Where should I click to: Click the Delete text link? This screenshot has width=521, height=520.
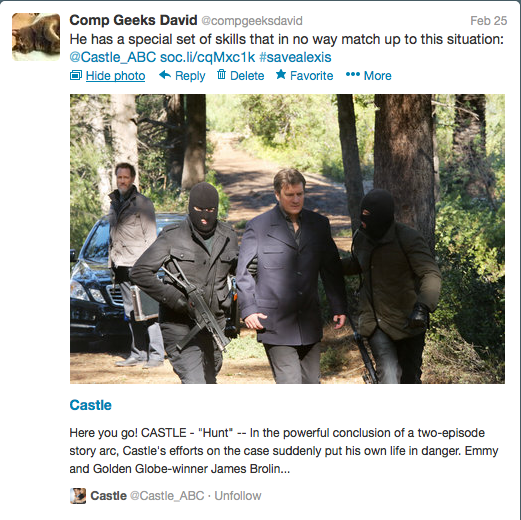click(247, 76)
